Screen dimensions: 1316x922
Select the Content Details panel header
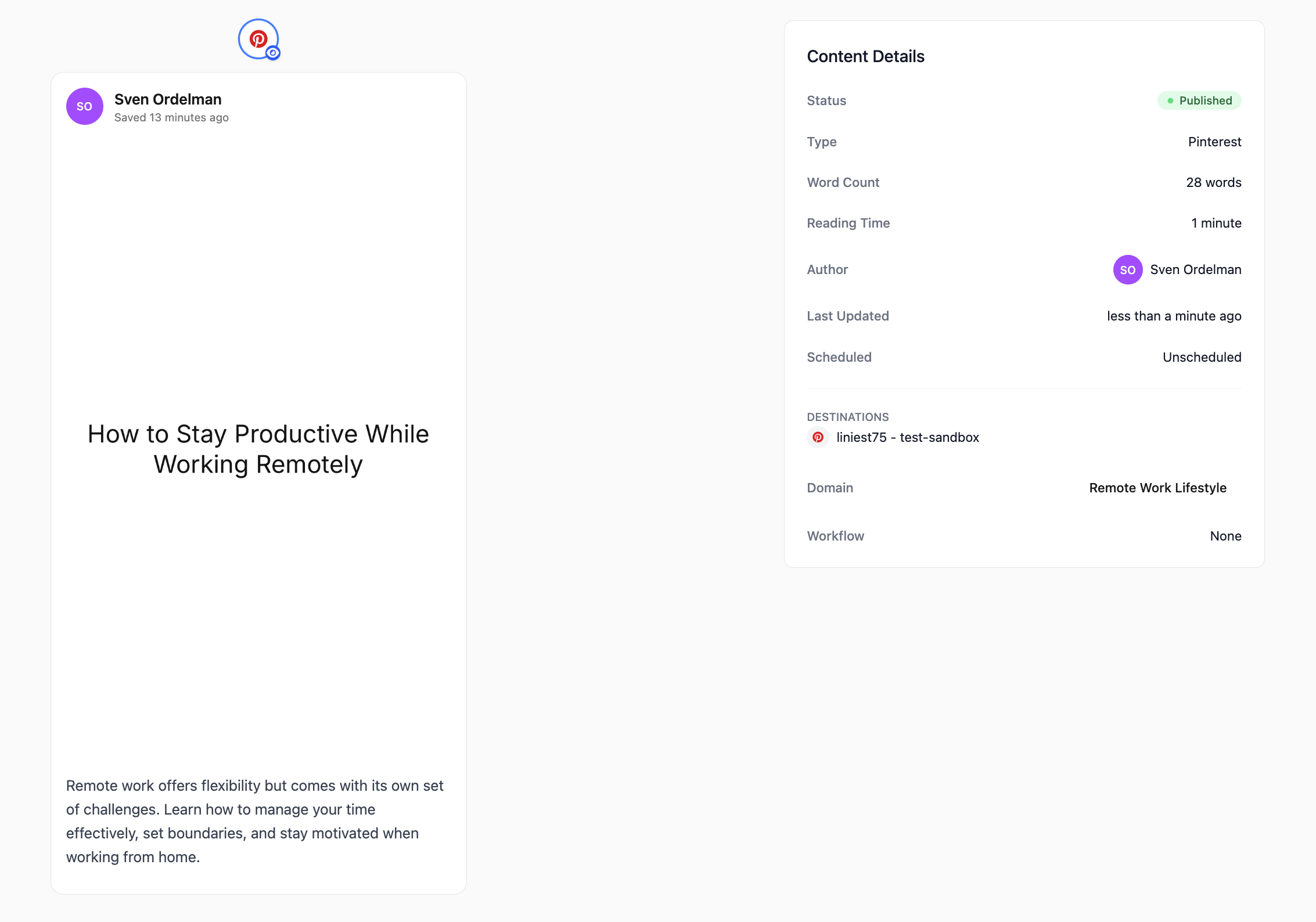pyautogui.click(x=865, y=56)
